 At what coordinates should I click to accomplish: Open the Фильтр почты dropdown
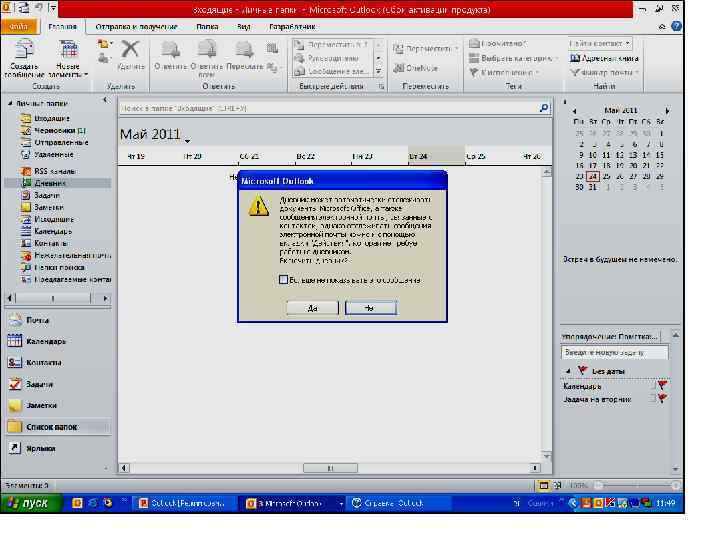coord(637,73)
